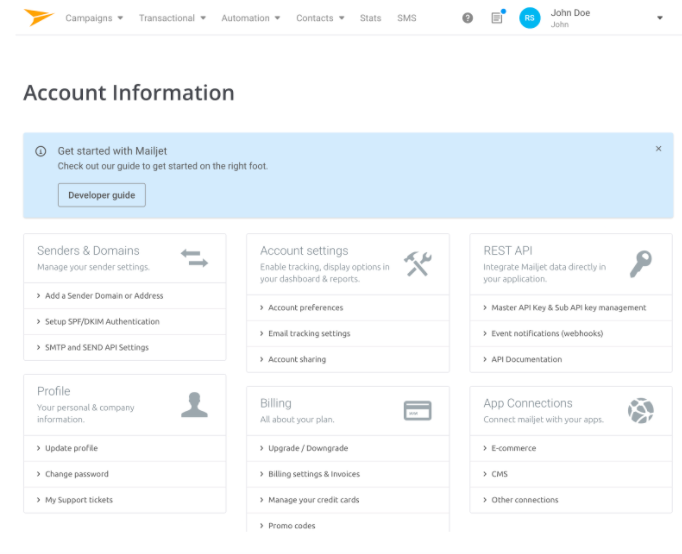
Task: Click the Developer guide button
Action: pyautogui.click(x=101, y=195)
